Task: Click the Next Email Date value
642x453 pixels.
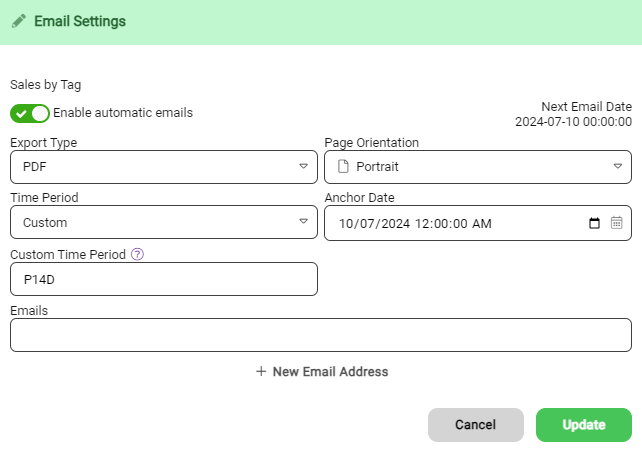Action: click(573, 122)
